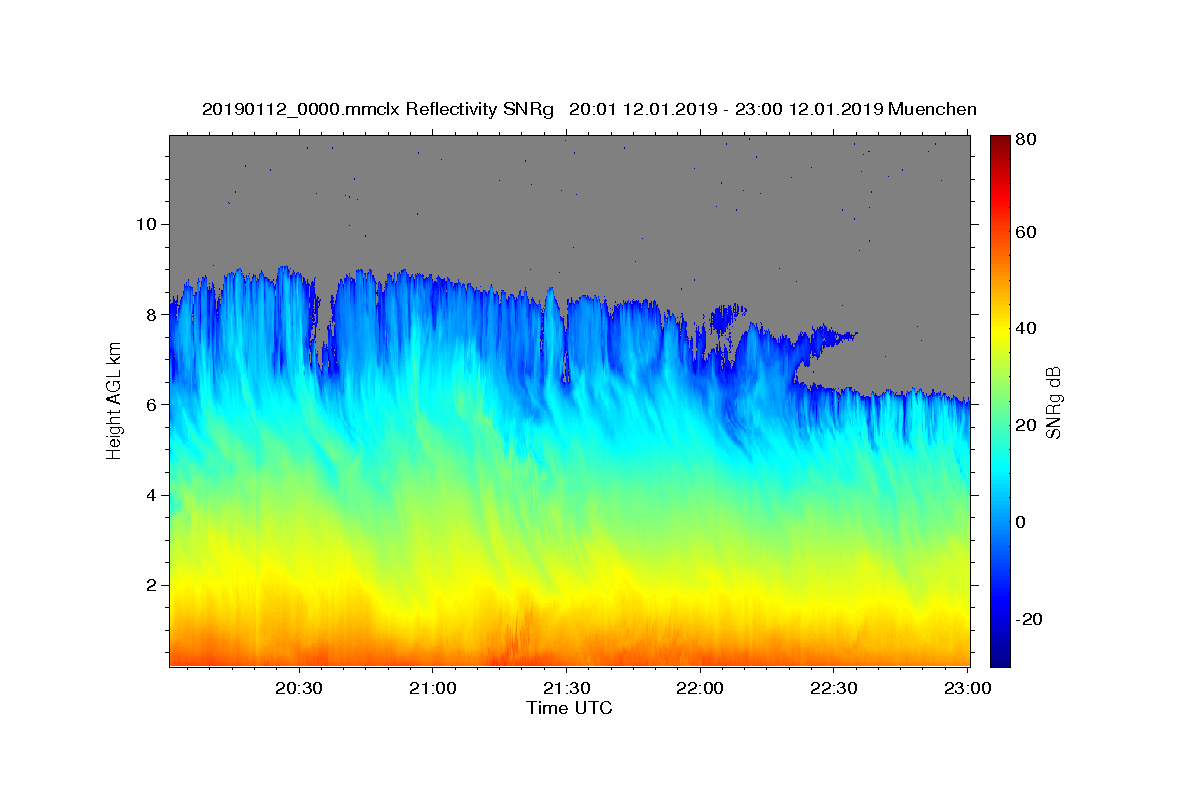Click the height tick label 2

(x=151, y=585)
